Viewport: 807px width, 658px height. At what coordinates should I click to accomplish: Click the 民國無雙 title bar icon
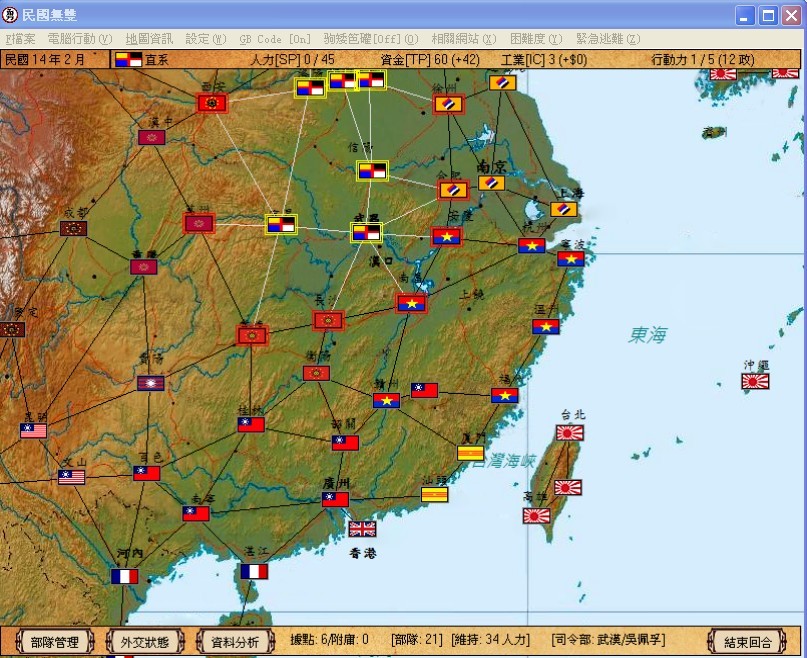tap(10, 14)
